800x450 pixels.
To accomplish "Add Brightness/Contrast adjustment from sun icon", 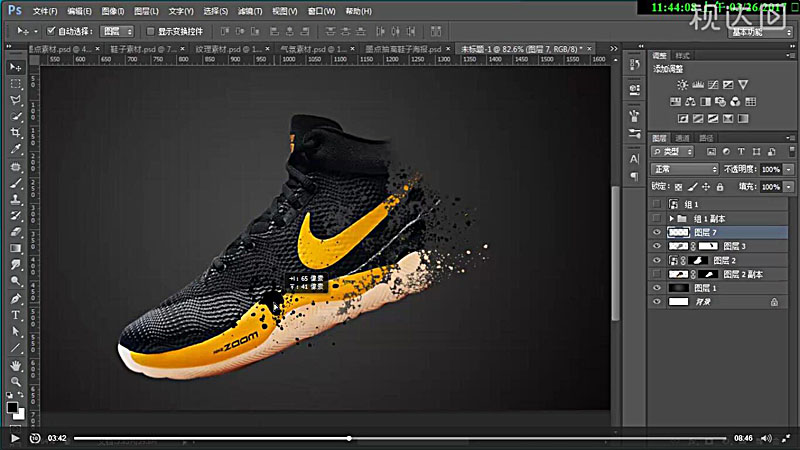I will (x=682, y=85).
